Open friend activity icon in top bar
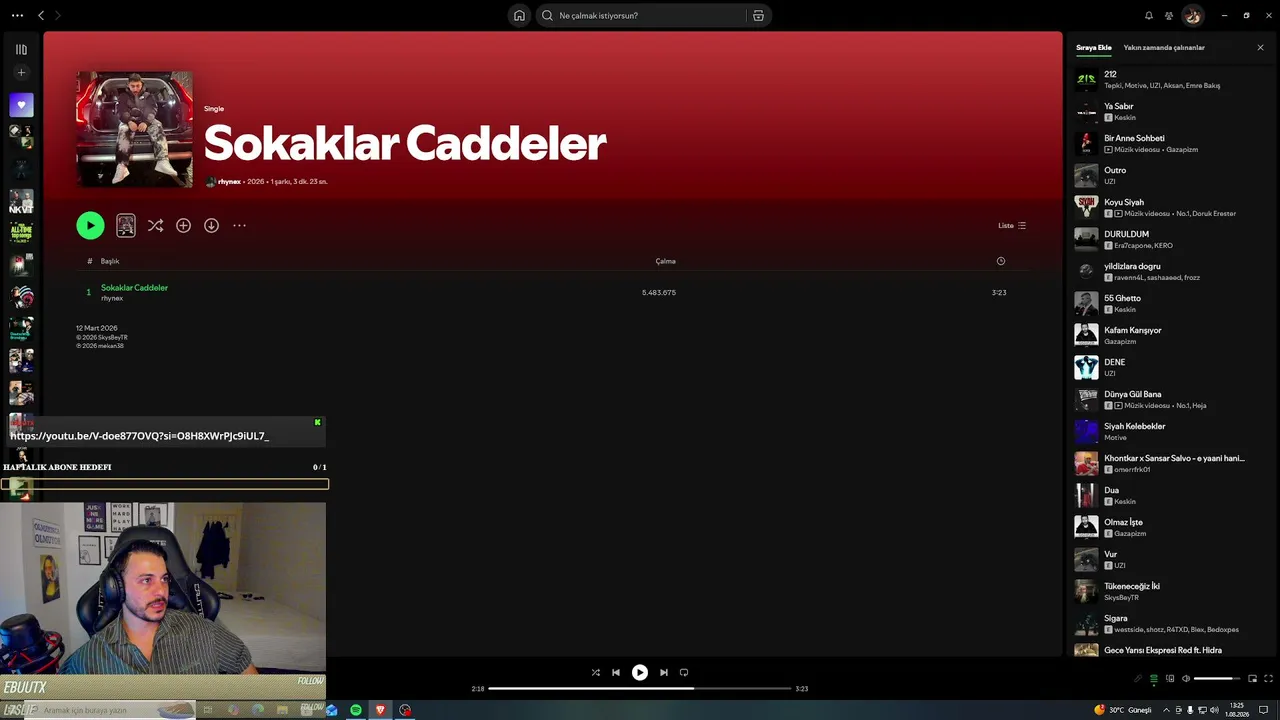Screen dimensions: 1280x720 point(1169,16)
